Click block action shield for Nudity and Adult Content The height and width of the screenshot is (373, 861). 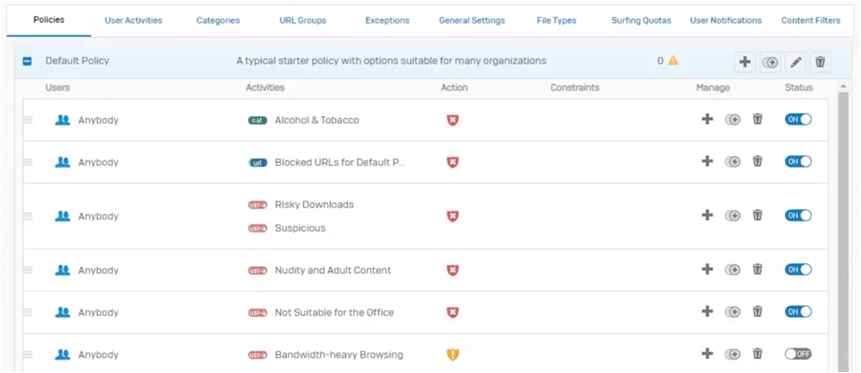[452, 270]
